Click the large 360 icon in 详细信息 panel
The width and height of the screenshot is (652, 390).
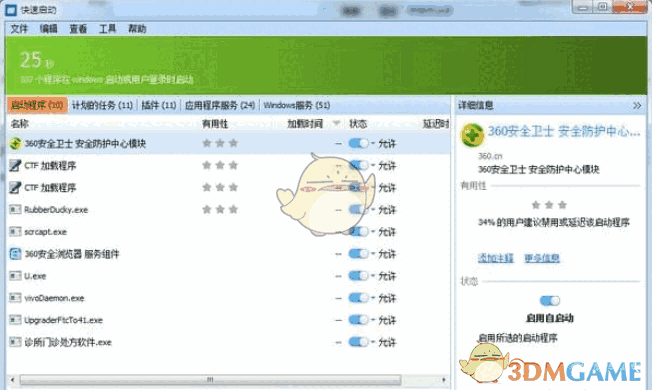pyautogui.click(x=472, y=135)
